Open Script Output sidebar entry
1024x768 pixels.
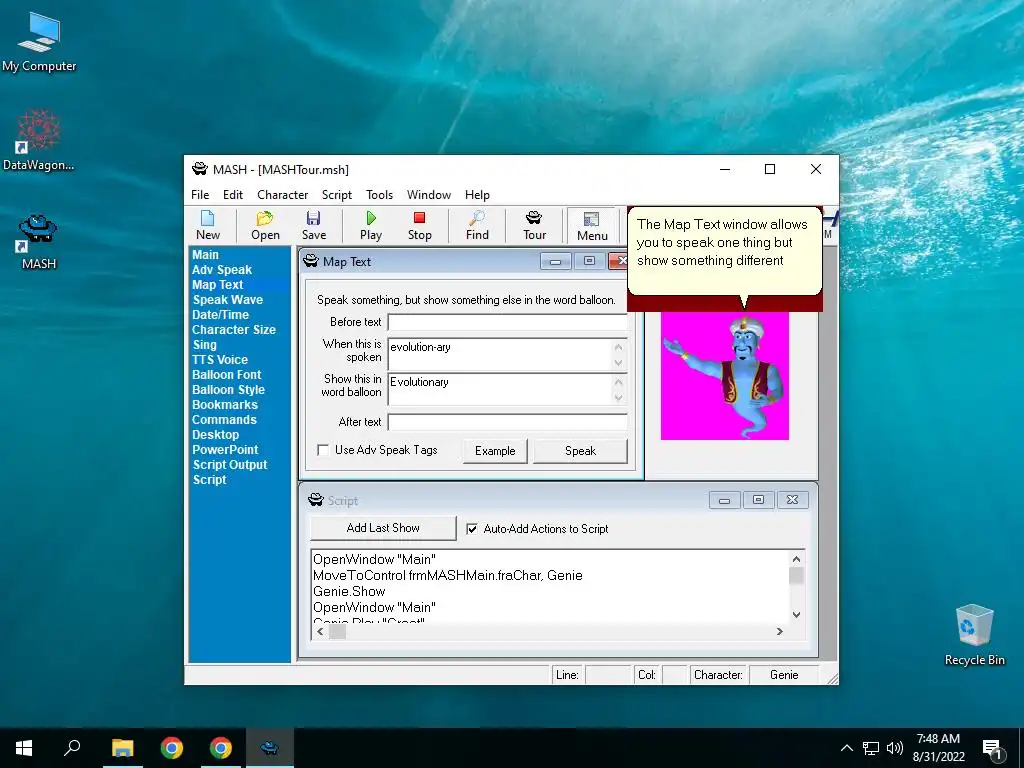[x=230, y=465]
